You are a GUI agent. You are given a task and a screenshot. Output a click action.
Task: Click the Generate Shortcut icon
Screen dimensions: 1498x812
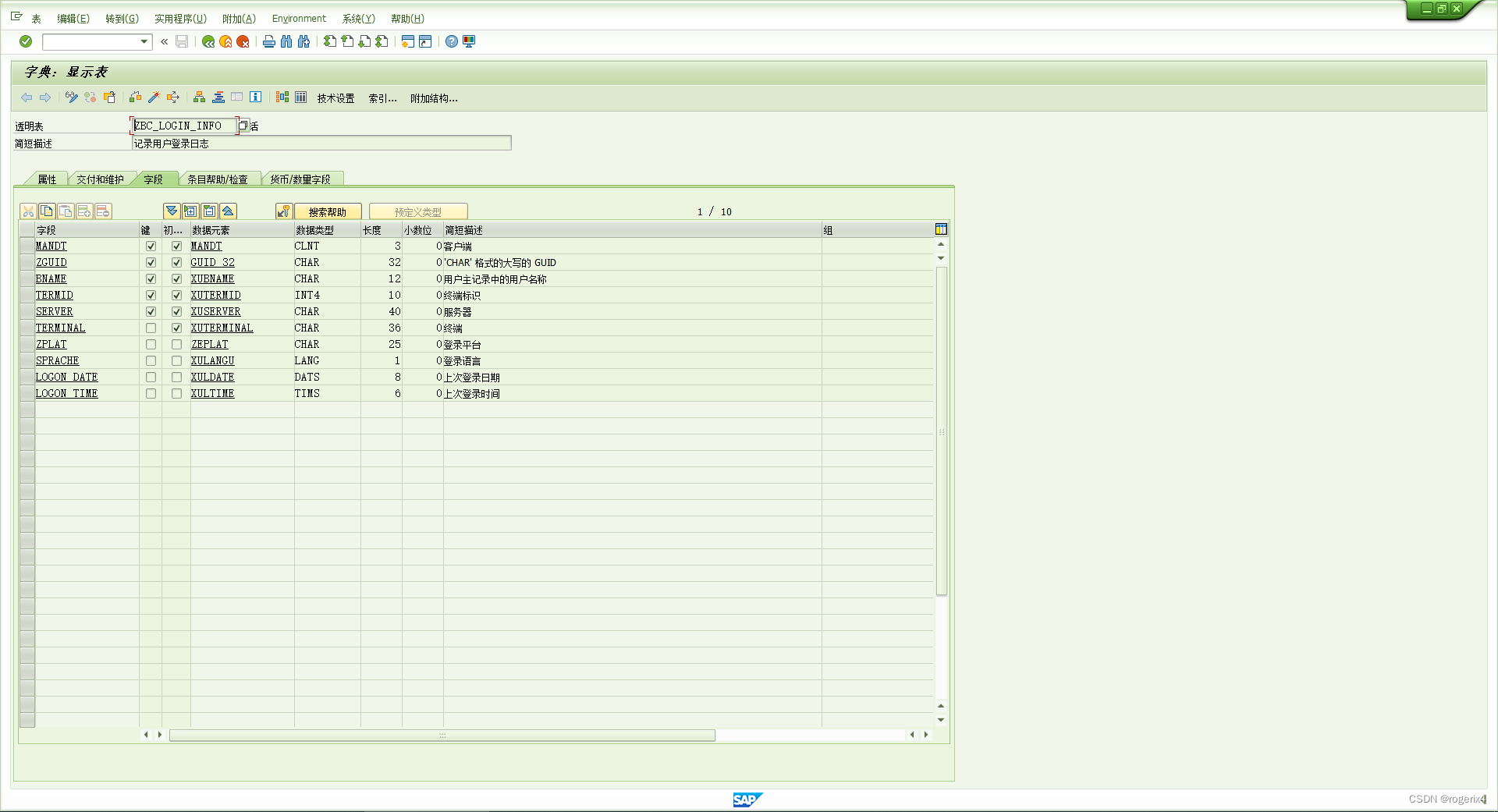point(425,41)
